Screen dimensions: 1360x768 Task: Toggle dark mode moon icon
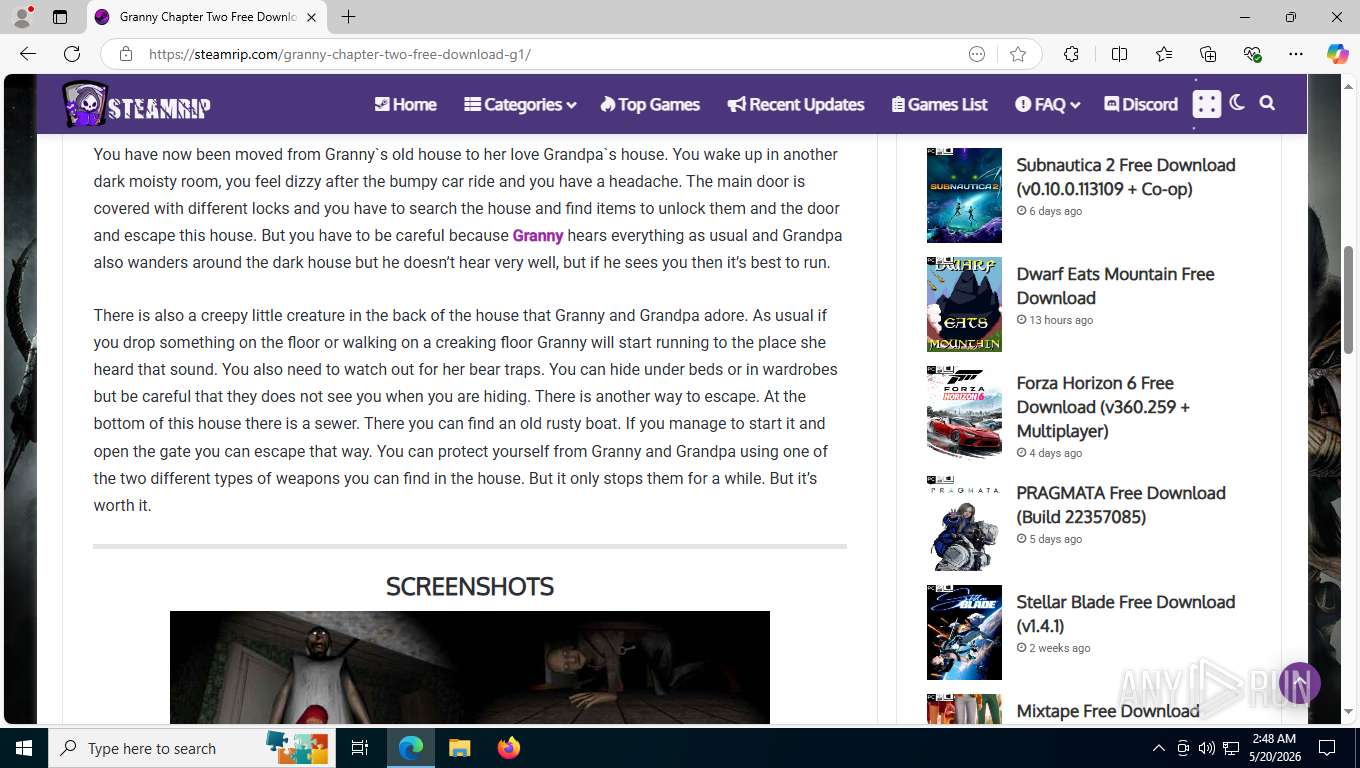(x=1237, y=103)
